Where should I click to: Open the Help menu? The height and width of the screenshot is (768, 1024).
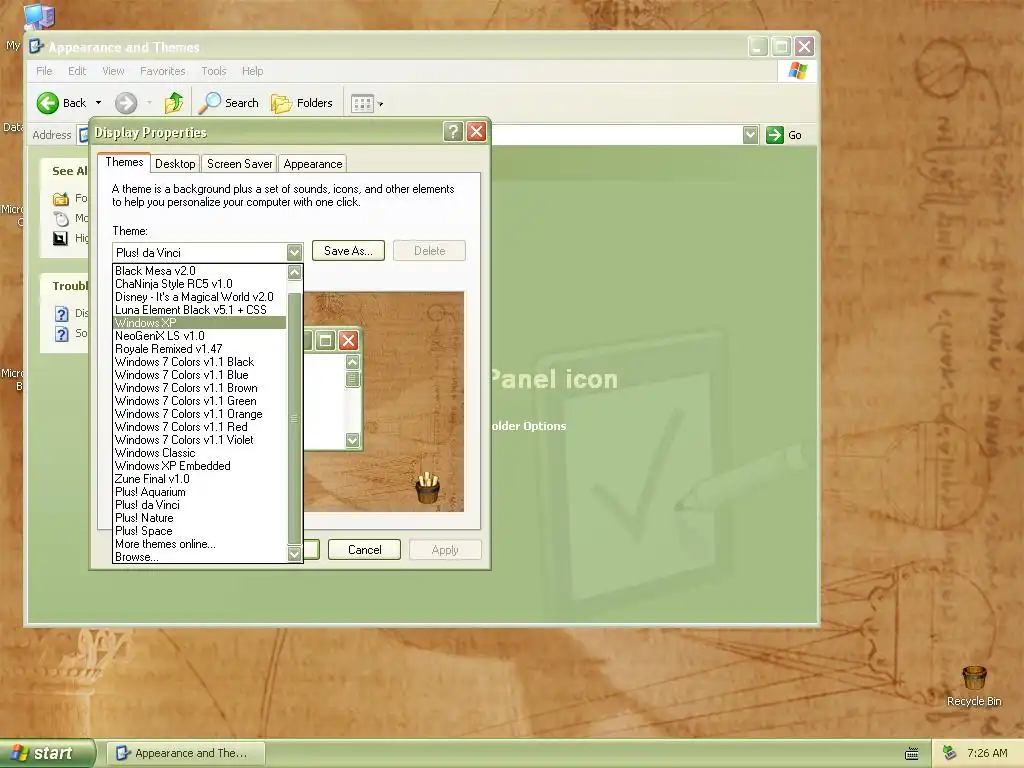[x=253, y=71]
